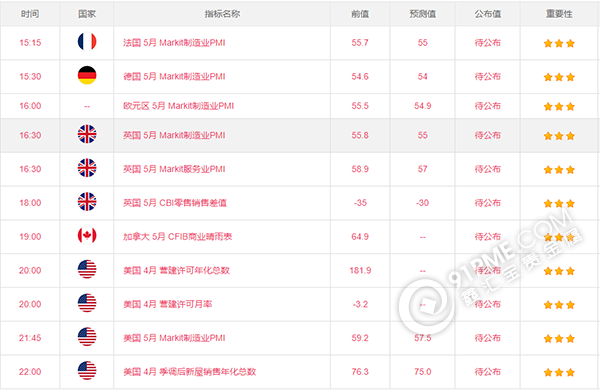Open the 美国 4月 营建许可月率 indicator
The width and height of the screenshot is (600, 391).
click(168, 304)
